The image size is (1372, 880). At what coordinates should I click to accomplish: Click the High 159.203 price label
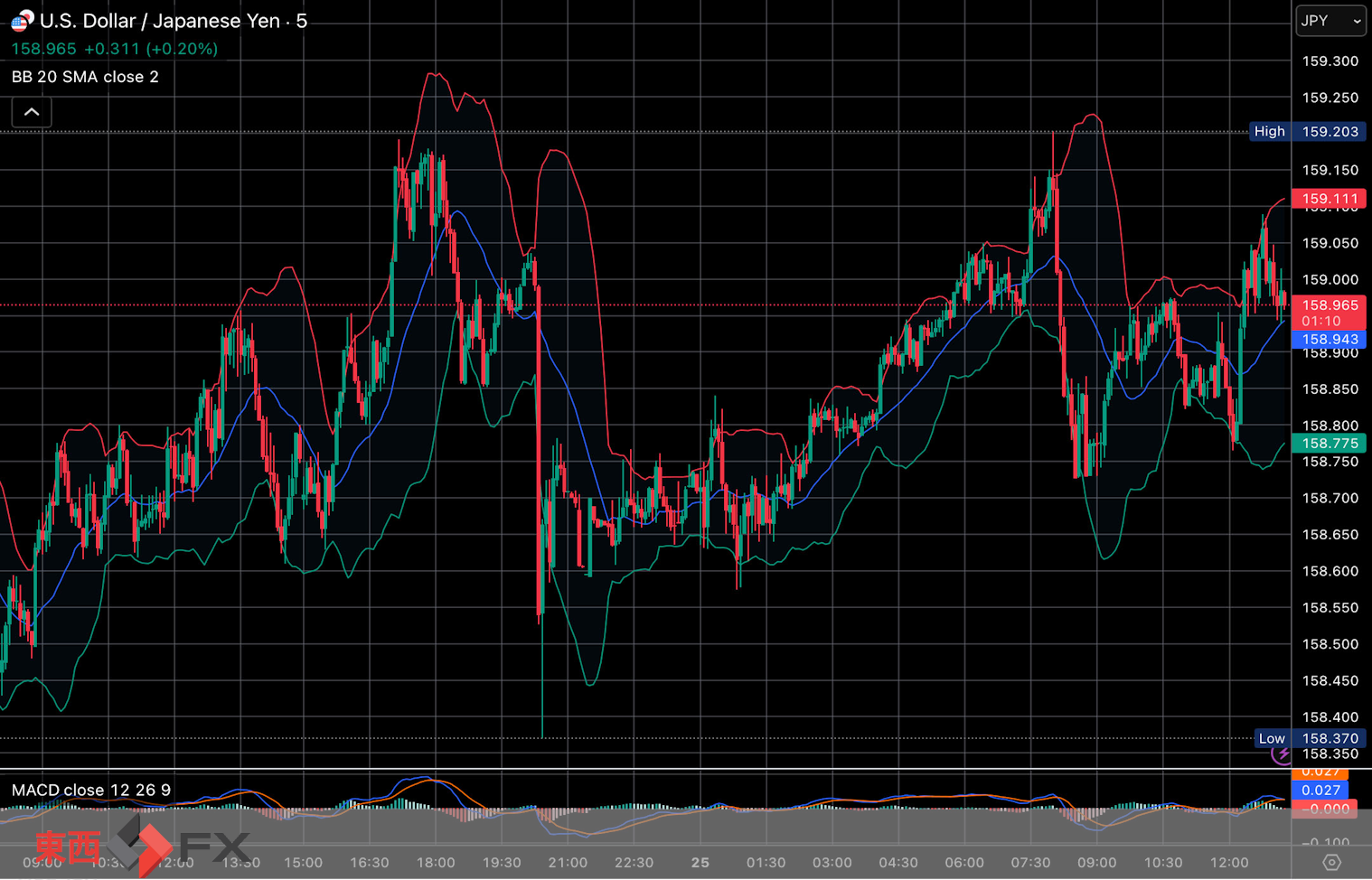click(1307, 132)
